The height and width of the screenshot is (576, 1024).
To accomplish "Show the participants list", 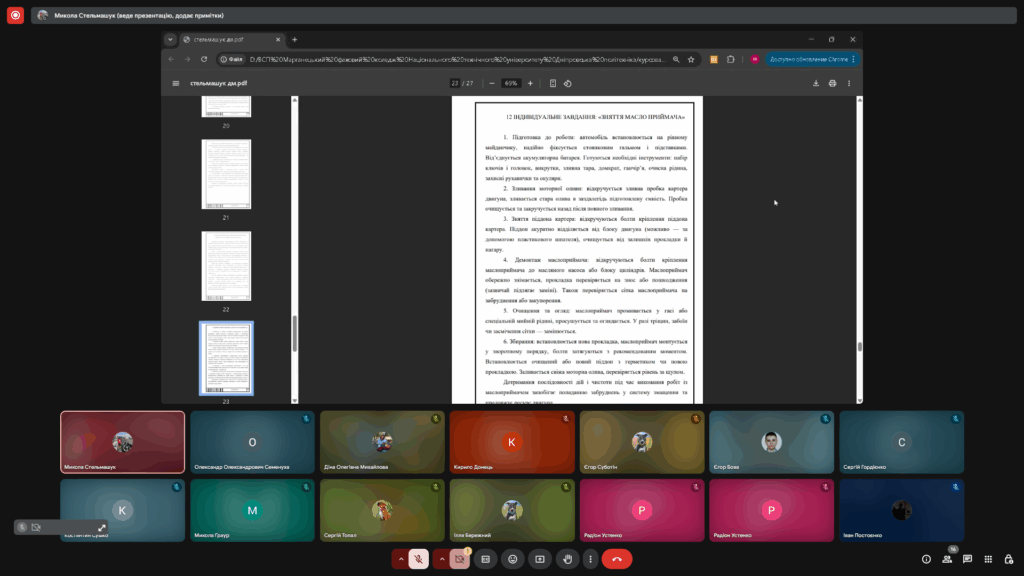I will tap(947, 559).
